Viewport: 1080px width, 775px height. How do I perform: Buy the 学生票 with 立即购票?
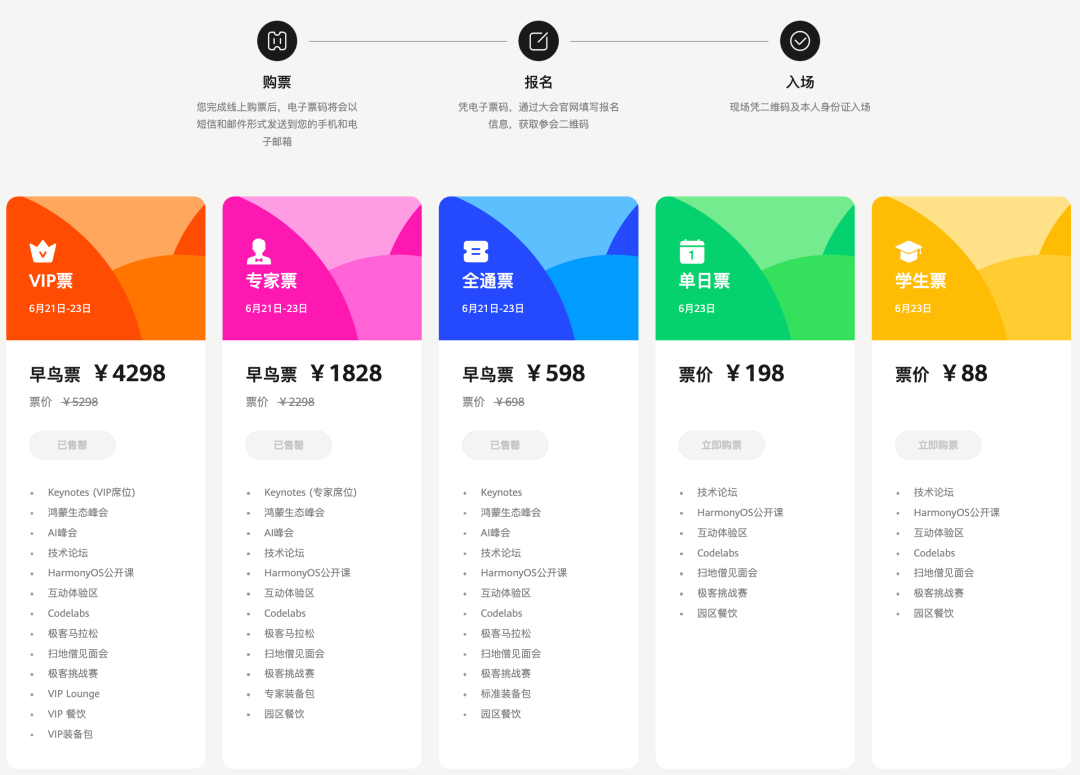click(938, 445)
